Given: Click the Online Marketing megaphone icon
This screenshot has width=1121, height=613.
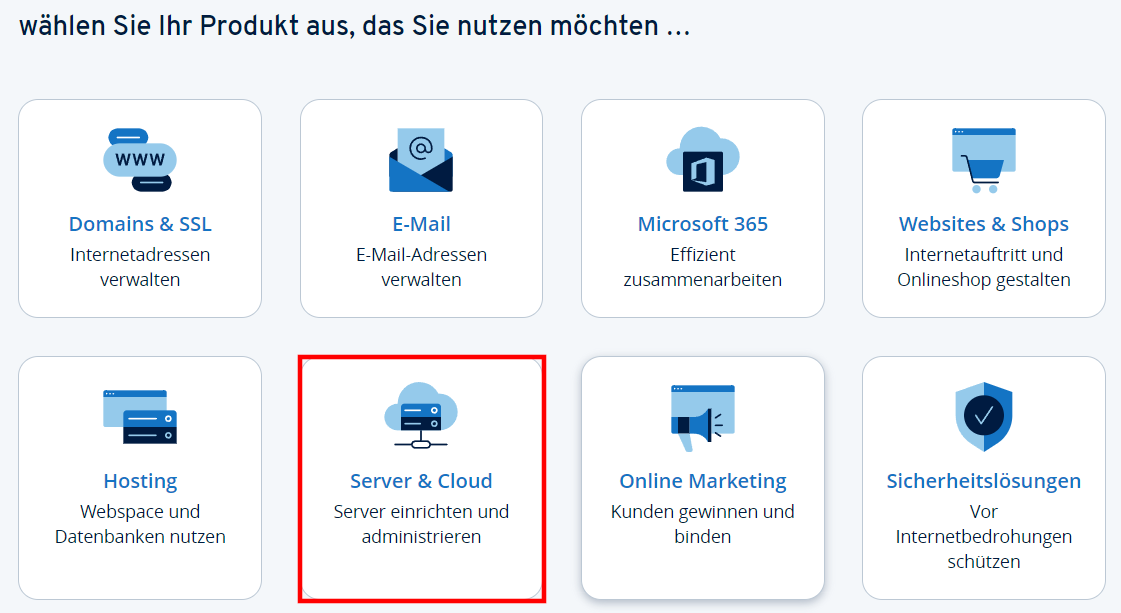Looking at the screenshot, I should pos(703,418).
